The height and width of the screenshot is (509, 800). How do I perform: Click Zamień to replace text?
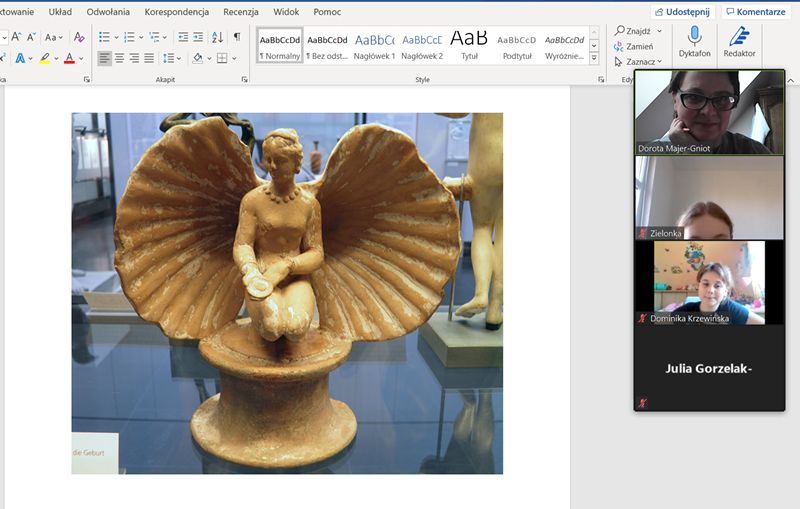coord(634,46)
